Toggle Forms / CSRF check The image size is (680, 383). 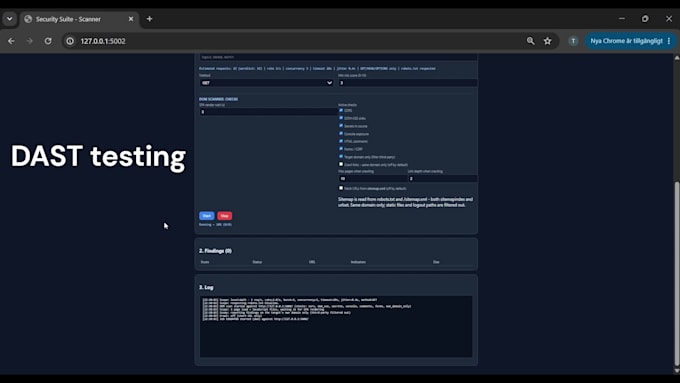click(x=341, y=149)
